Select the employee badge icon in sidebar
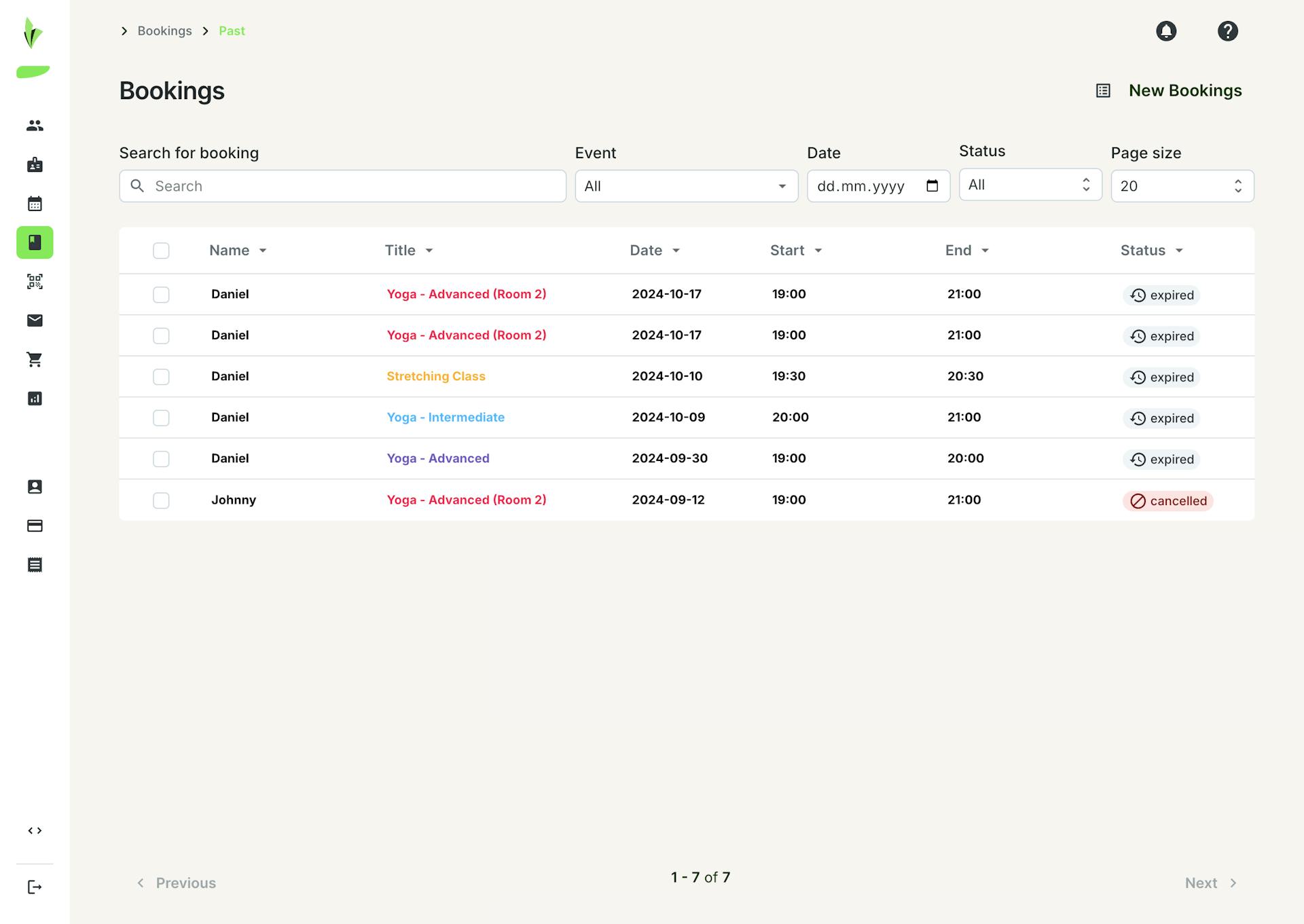 click(34, 164)
